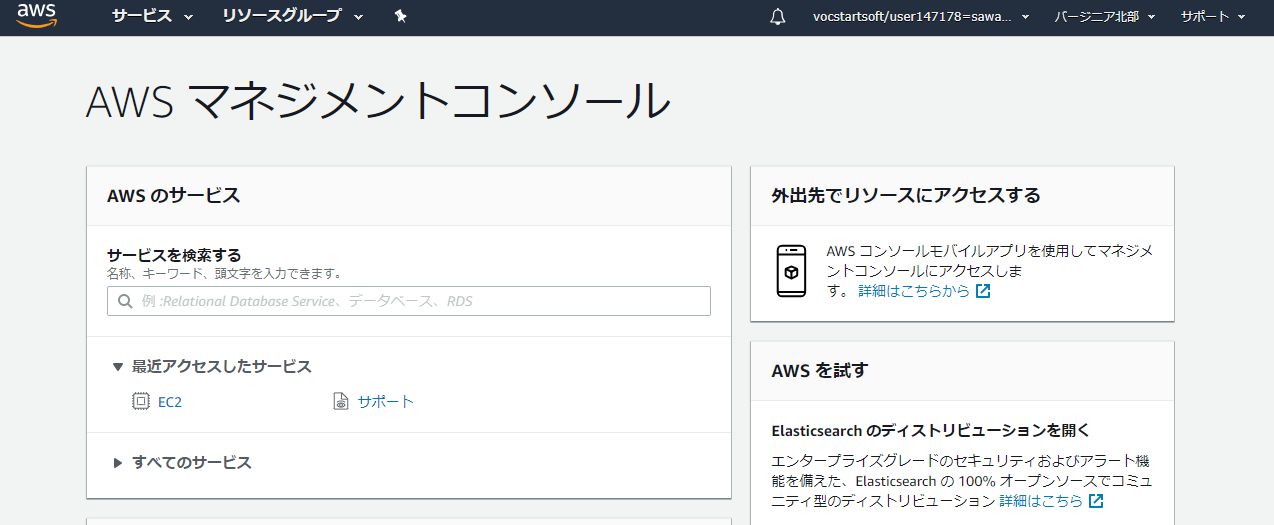
Task: Open the リソースグループ menu
Action: [x=293, y=16]
